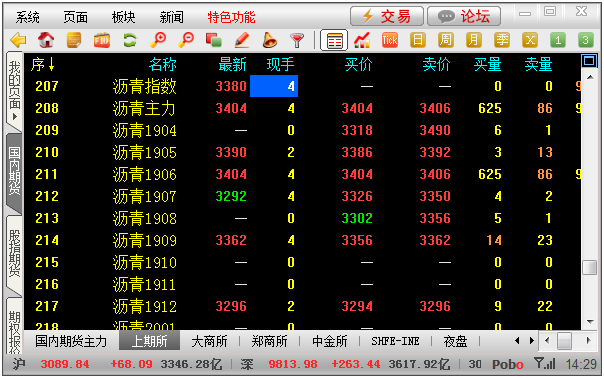Open the 新闻 menu
Screen dimensions: 604x378
click(172, 17)
